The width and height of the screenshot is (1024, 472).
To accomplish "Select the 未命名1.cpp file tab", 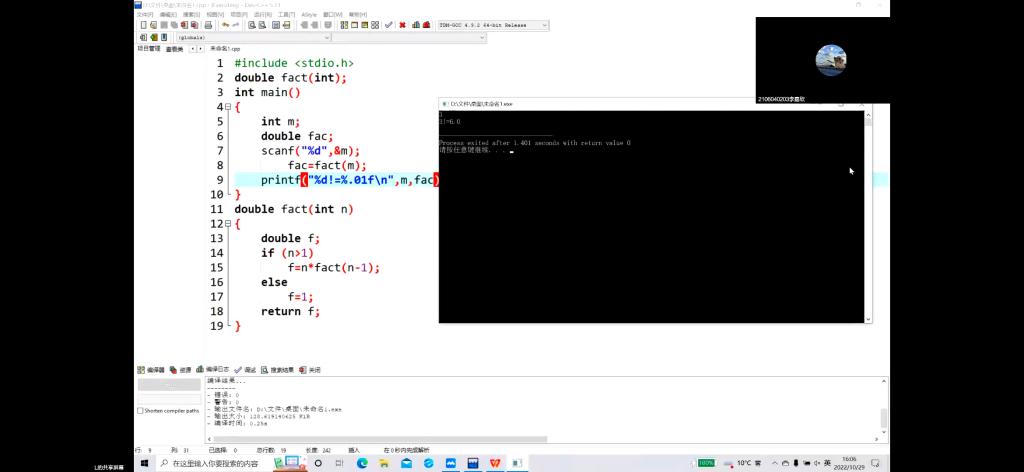I will tap(225, 48).
